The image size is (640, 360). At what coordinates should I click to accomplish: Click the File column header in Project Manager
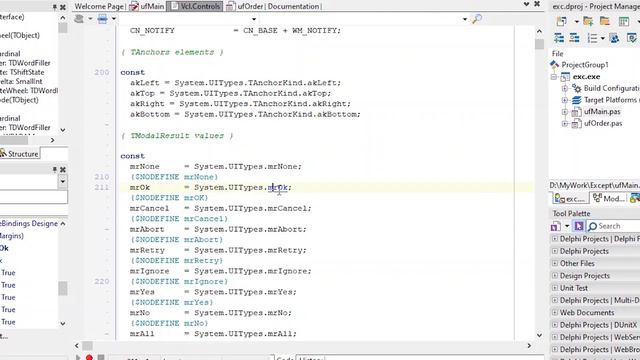[558, 53]
